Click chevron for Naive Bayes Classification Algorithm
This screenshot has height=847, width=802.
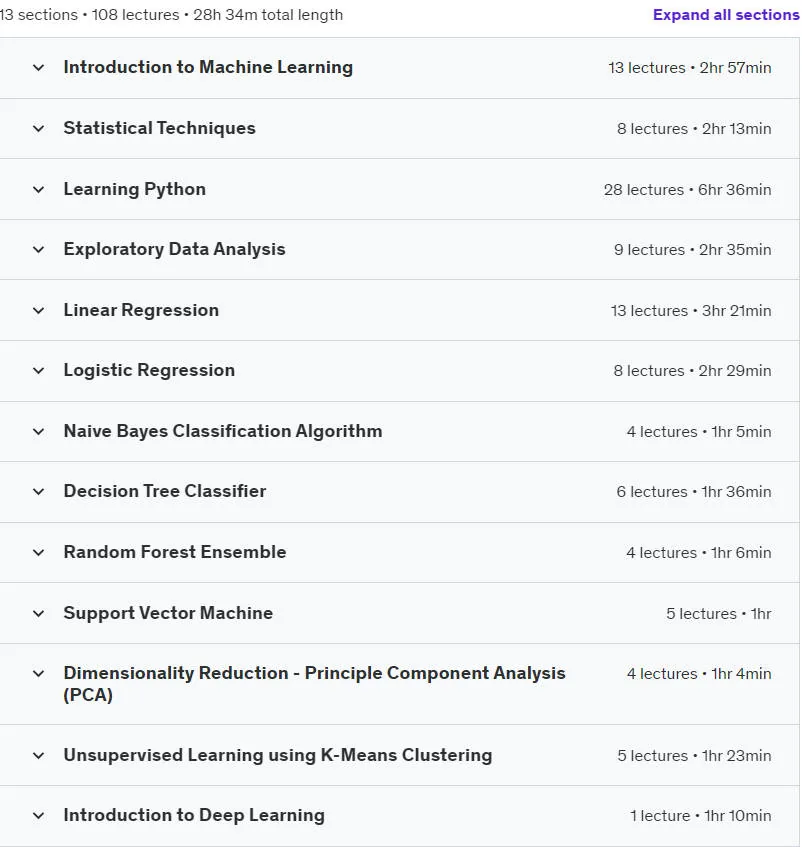point(38,432)
